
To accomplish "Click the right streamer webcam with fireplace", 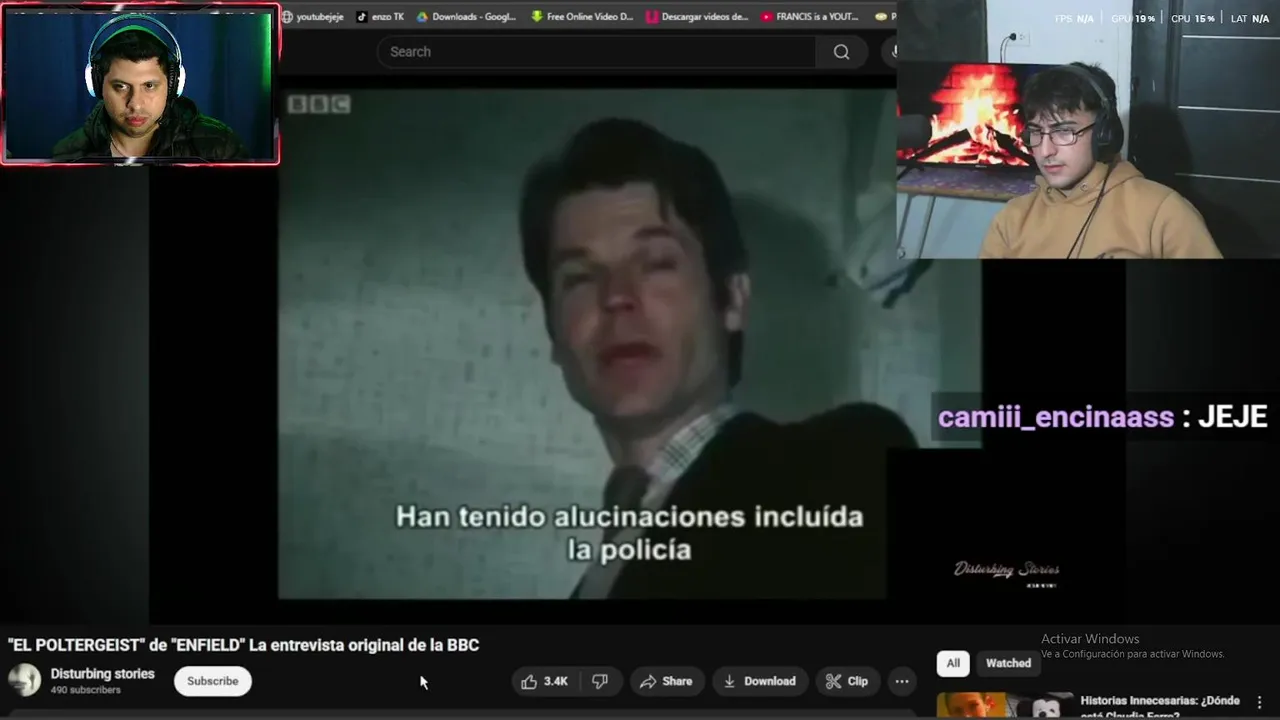I will click(x=1088, y=129).
